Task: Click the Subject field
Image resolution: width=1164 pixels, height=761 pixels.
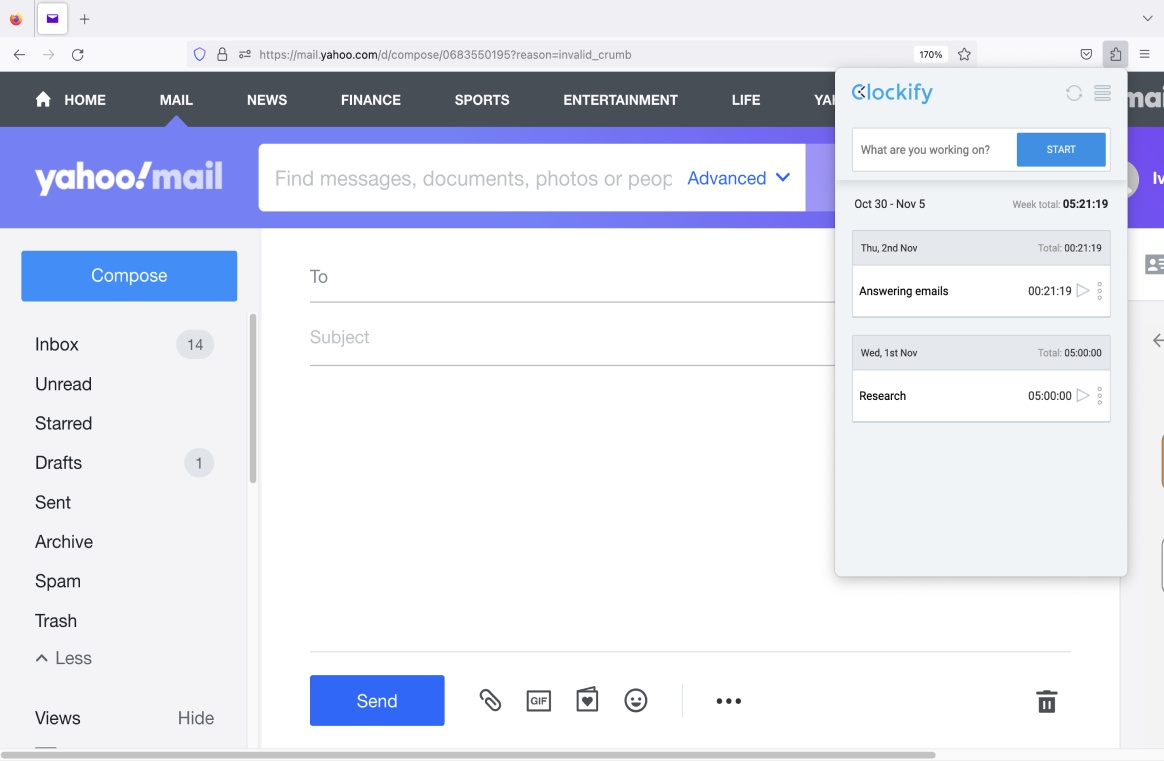Action: (x=572, y=337)
